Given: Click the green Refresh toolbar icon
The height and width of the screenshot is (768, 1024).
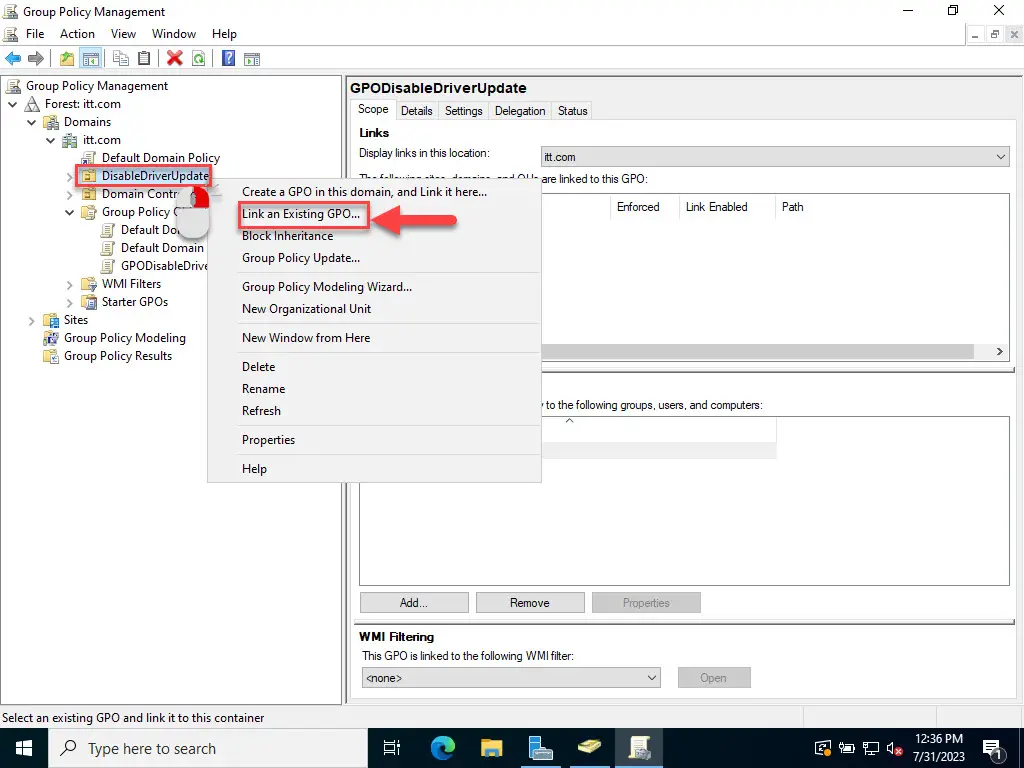Looking at the screenshot, I should click(199, 59).
